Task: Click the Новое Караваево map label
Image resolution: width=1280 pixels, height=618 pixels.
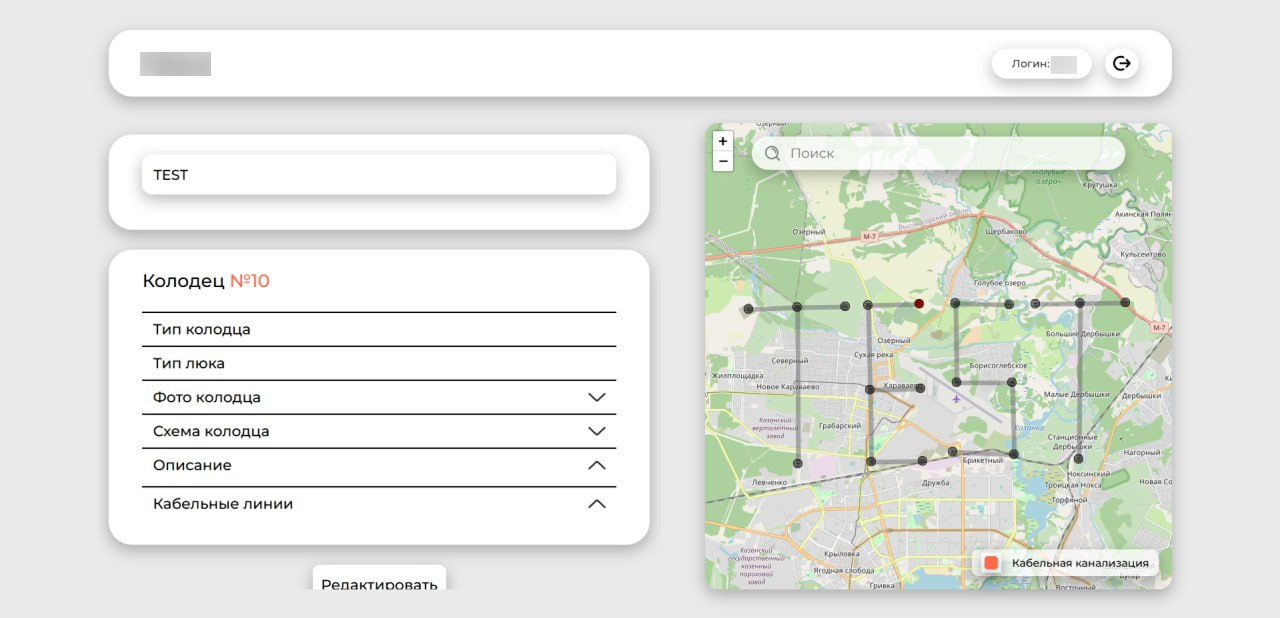Action: click(788, 387)
